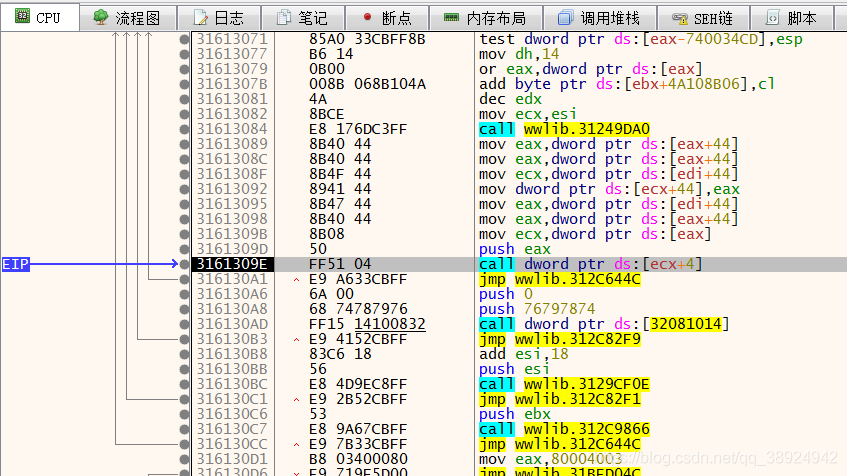Click the chain icon on SEH链 tab
This screenshot has width=847, height=476.
click(x=680, y=18)
